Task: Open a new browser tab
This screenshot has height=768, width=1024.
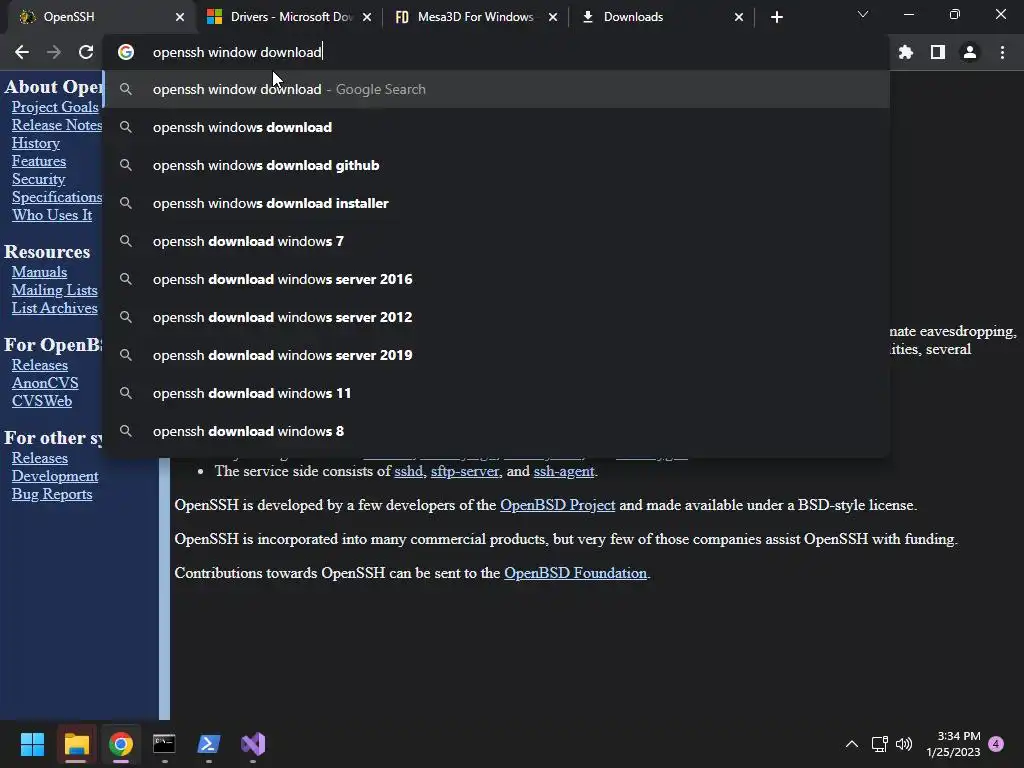Action: point(776,17)
